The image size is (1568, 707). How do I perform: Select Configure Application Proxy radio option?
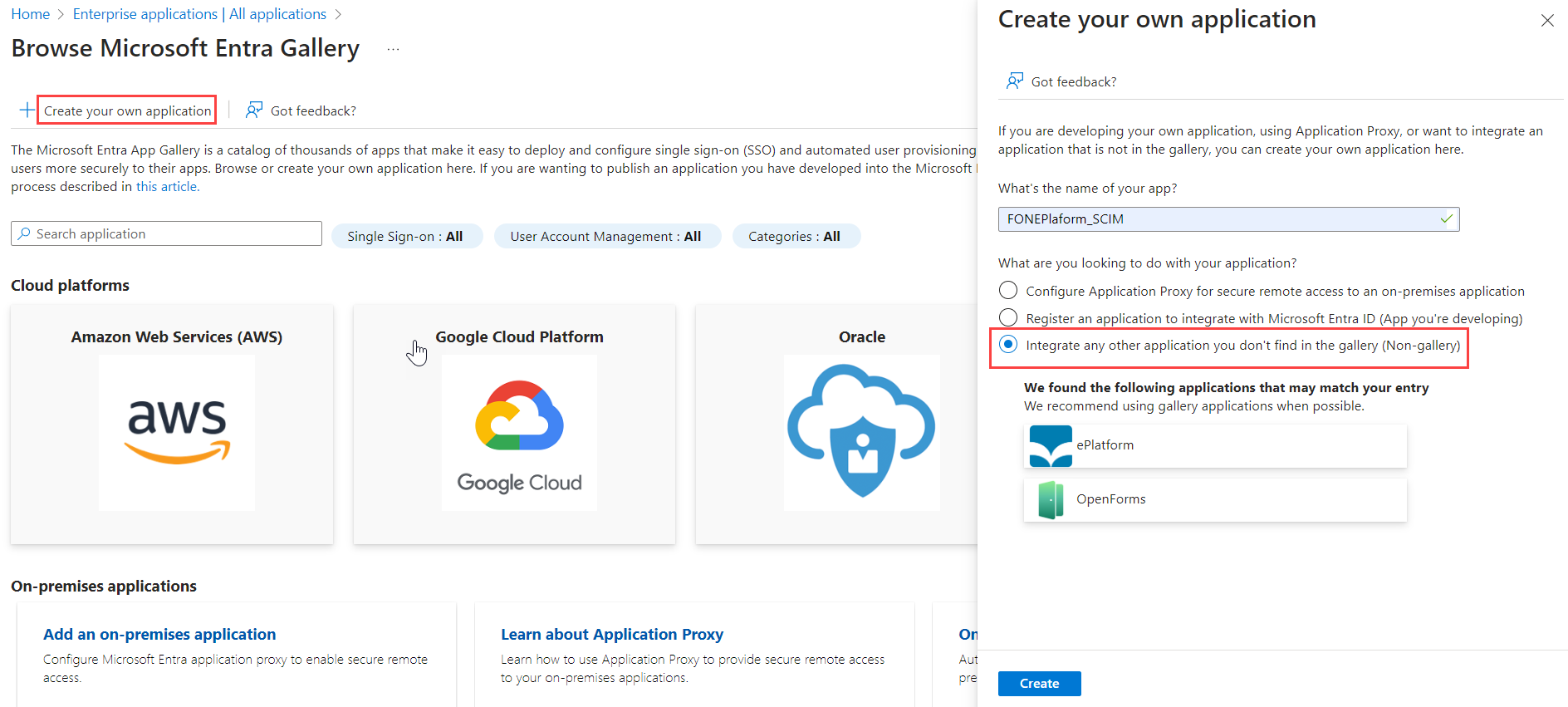(1008, 290)
